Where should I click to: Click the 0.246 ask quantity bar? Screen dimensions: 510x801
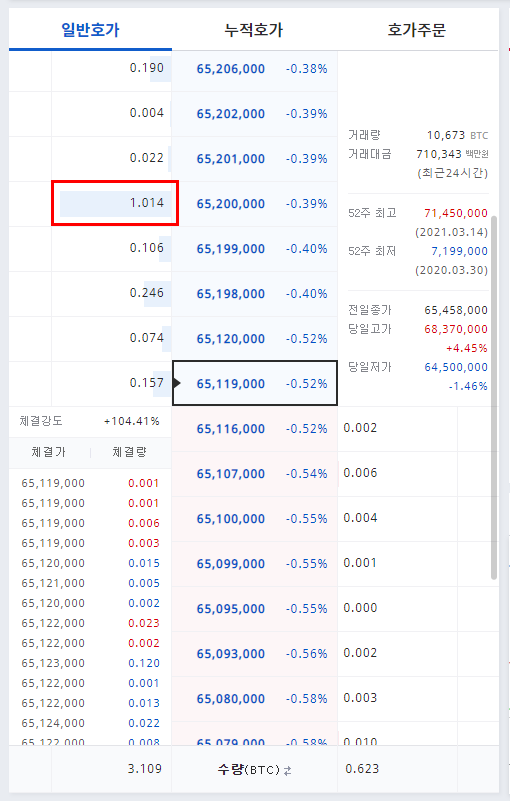pos(157,294)
